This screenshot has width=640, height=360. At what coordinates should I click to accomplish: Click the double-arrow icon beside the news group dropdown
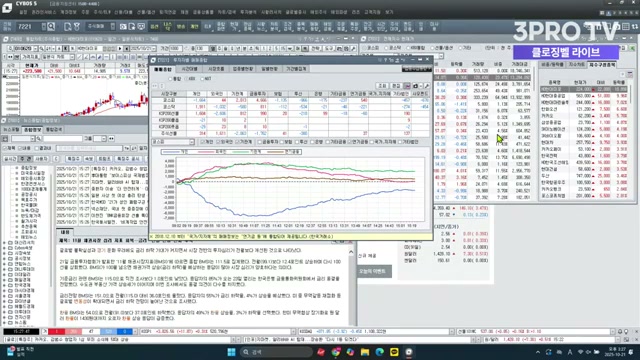click(111, 139)
